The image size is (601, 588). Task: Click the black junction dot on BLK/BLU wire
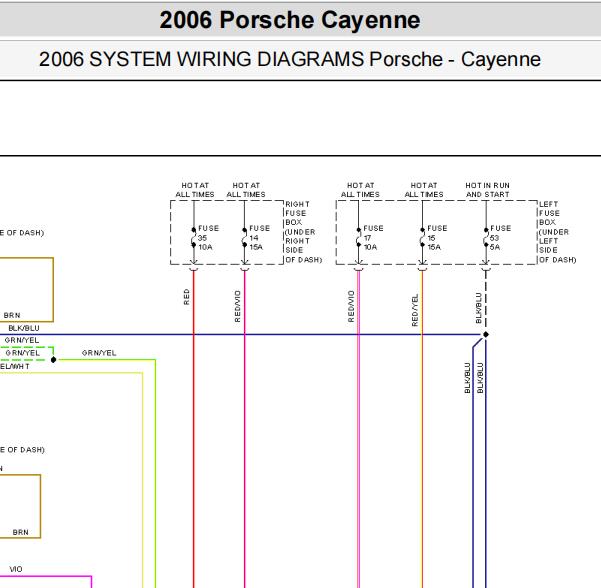tap(486, 334)
